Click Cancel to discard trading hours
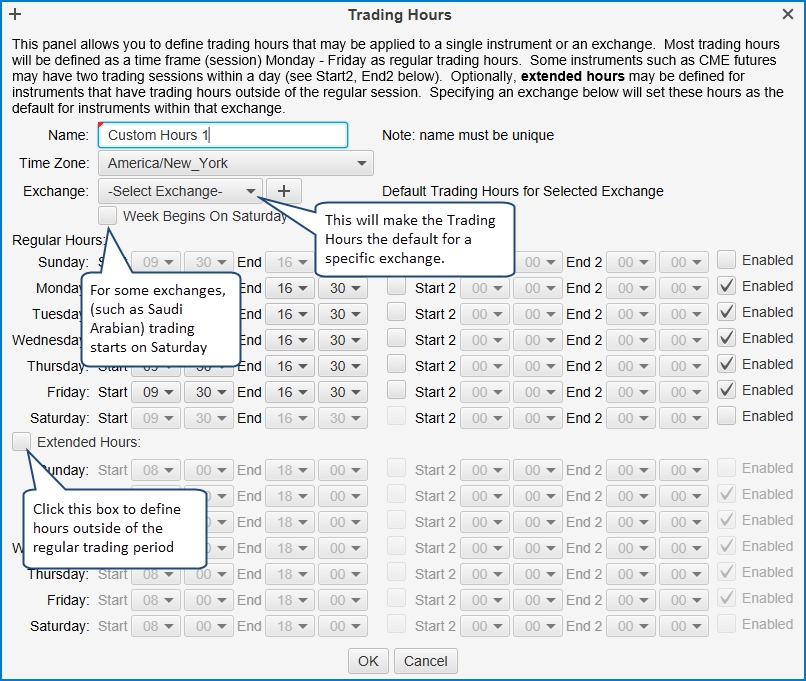806x681 pixels. 426,661
